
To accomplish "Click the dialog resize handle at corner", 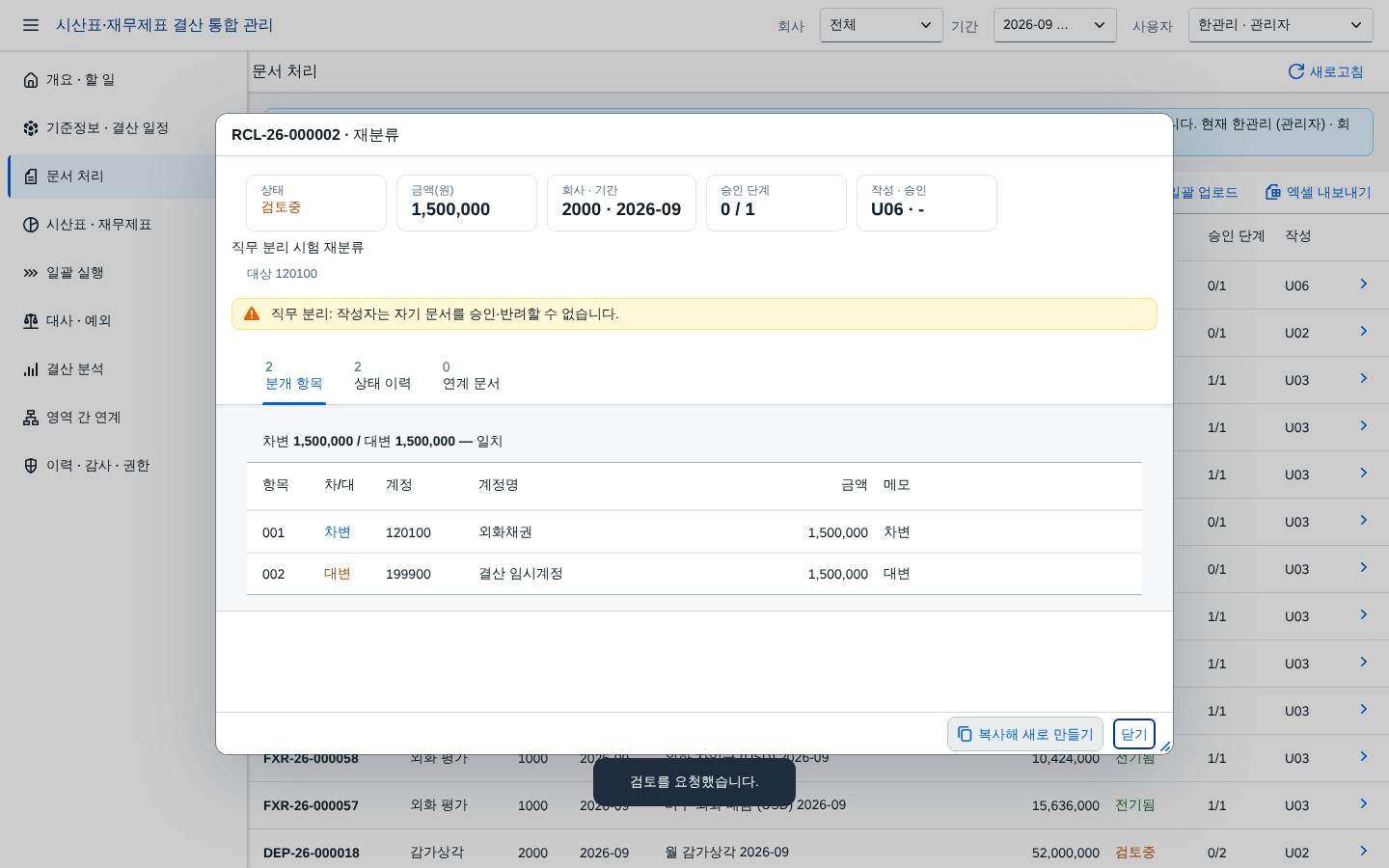I will [x=1165, y=746].
